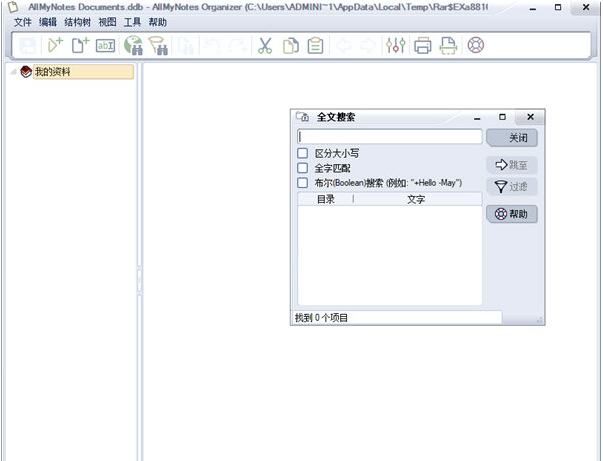The height and width of the screenshot is (461, 603).
Task: Open help with the lifebuoy toolbar icon
Action: [476, 45]
